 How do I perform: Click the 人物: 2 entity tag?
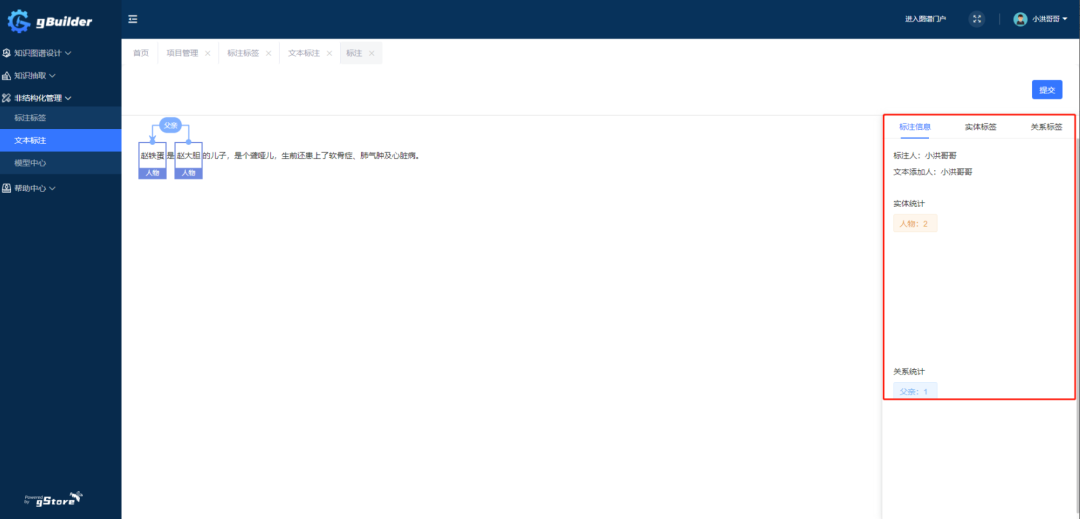(x=915, y=224)
